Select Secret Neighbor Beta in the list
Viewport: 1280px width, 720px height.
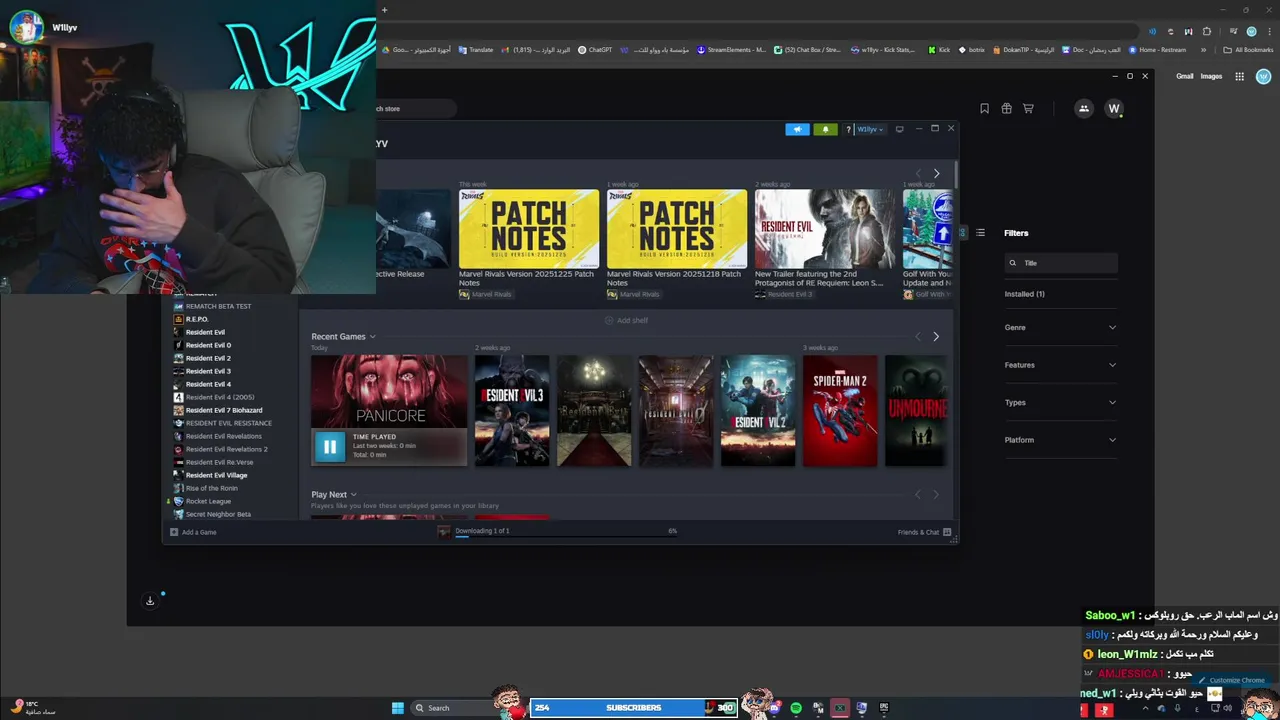point(218,514)
